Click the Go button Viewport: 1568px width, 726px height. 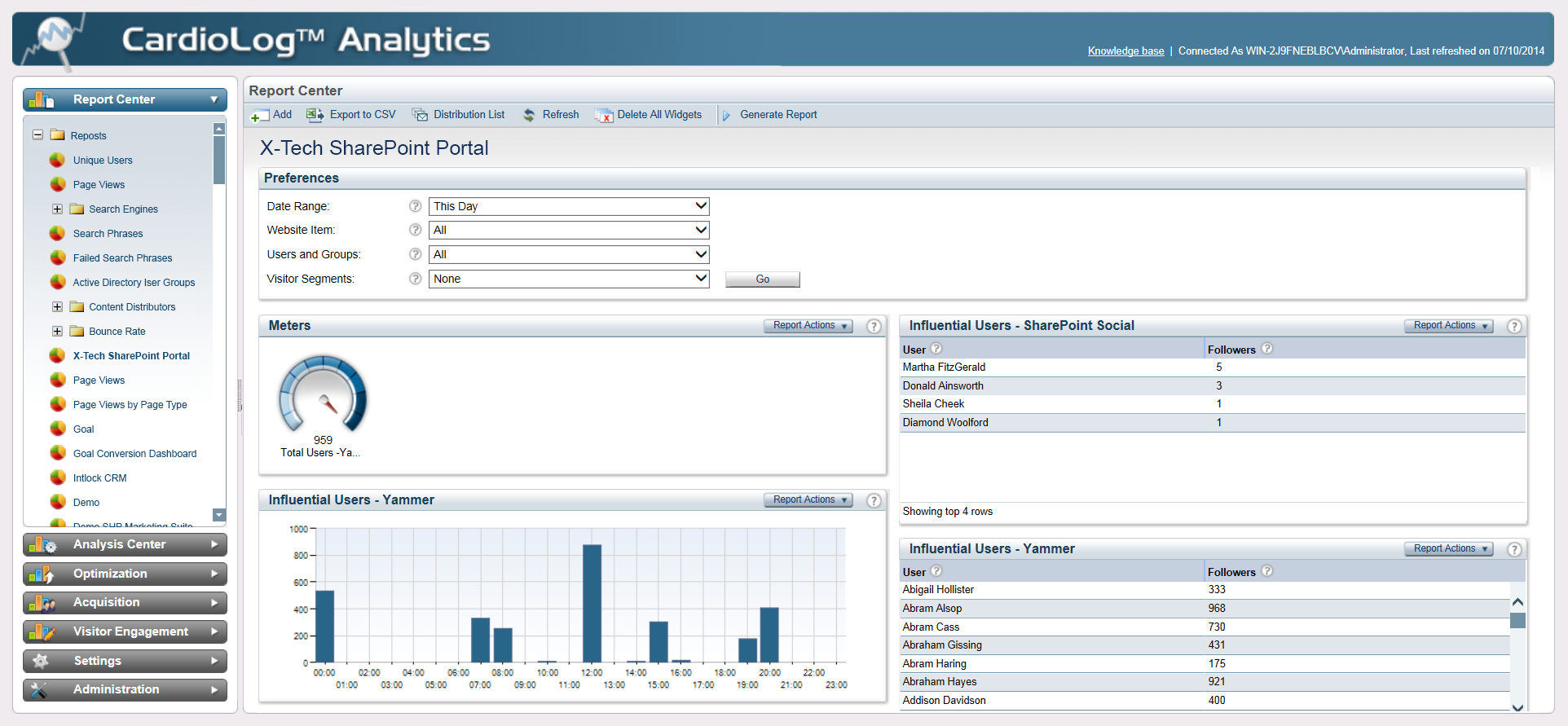(x=763, y=279)
